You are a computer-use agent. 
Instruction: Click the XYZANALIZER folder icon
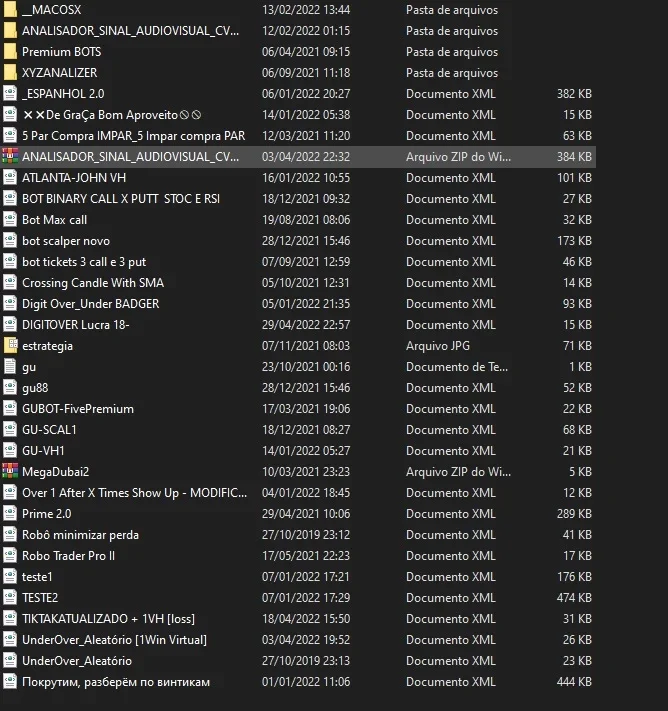[x=10, y=73]
